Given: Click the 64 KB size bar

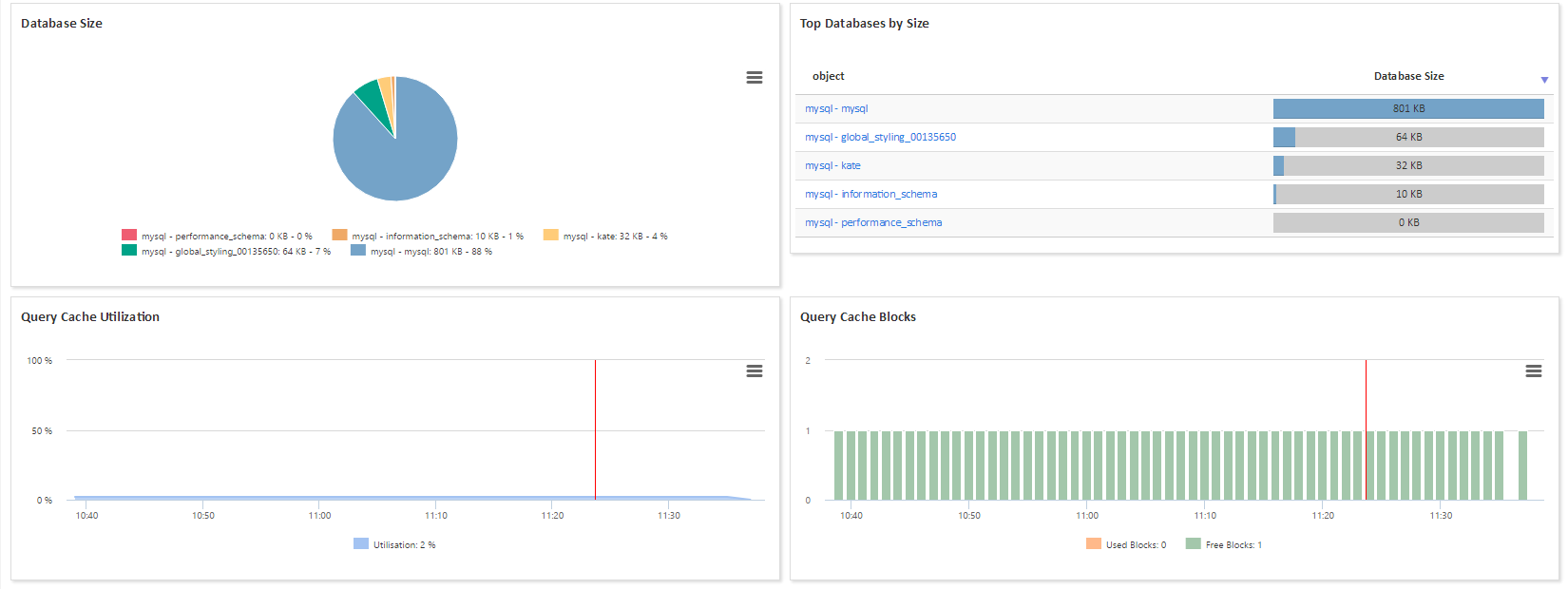Looking at the screenshot, I should click(1408, 137).
